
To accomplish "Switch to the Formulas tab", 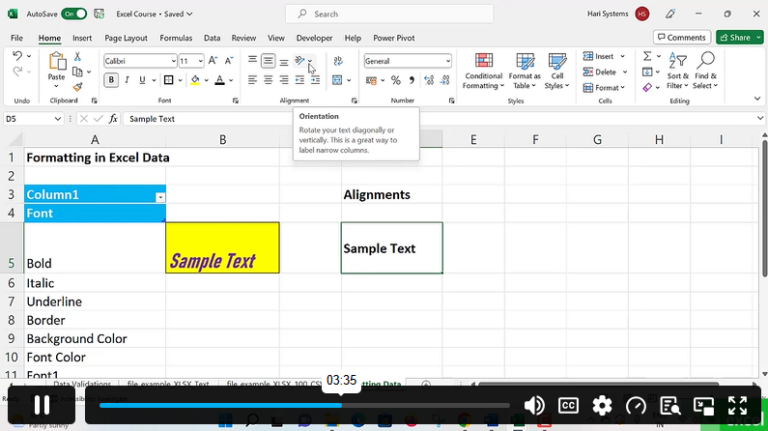I will [176, 38].
